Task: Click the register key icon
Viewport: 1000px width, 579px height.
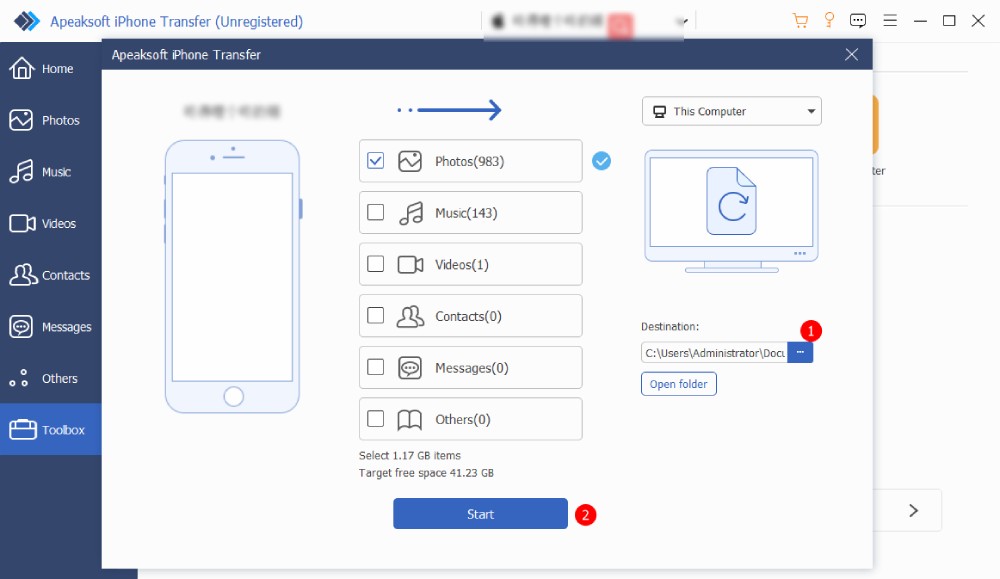Action: tap(829, 20)
